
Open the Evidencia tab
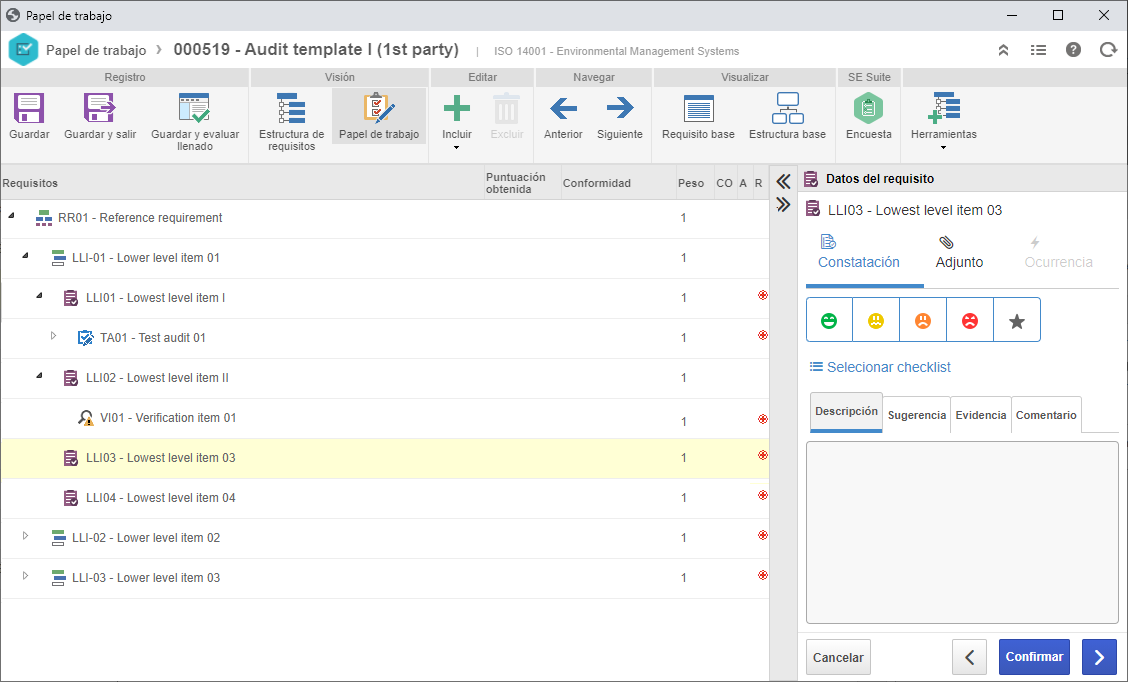pyautogui.click(x=981, y=415)
